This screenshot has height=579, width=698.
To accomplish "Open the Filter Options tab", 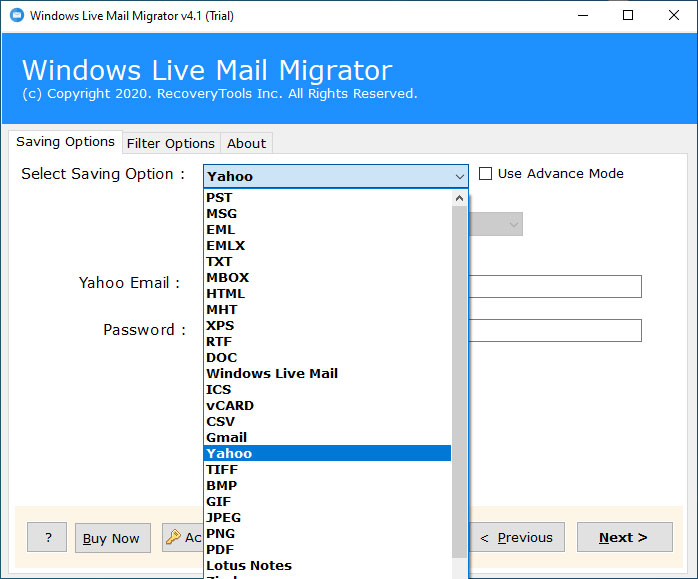I will [x=171, y=143].
